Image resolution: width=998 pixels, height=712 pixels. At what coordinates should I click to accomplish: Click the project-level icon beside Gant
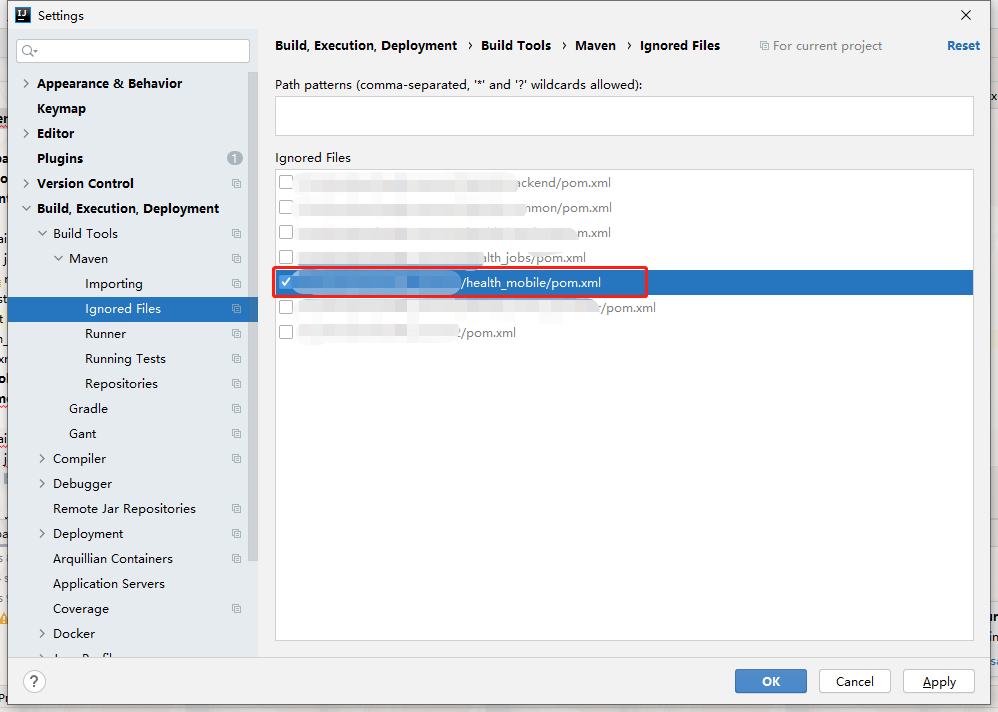pyautogui.click(x=237, y=434)
